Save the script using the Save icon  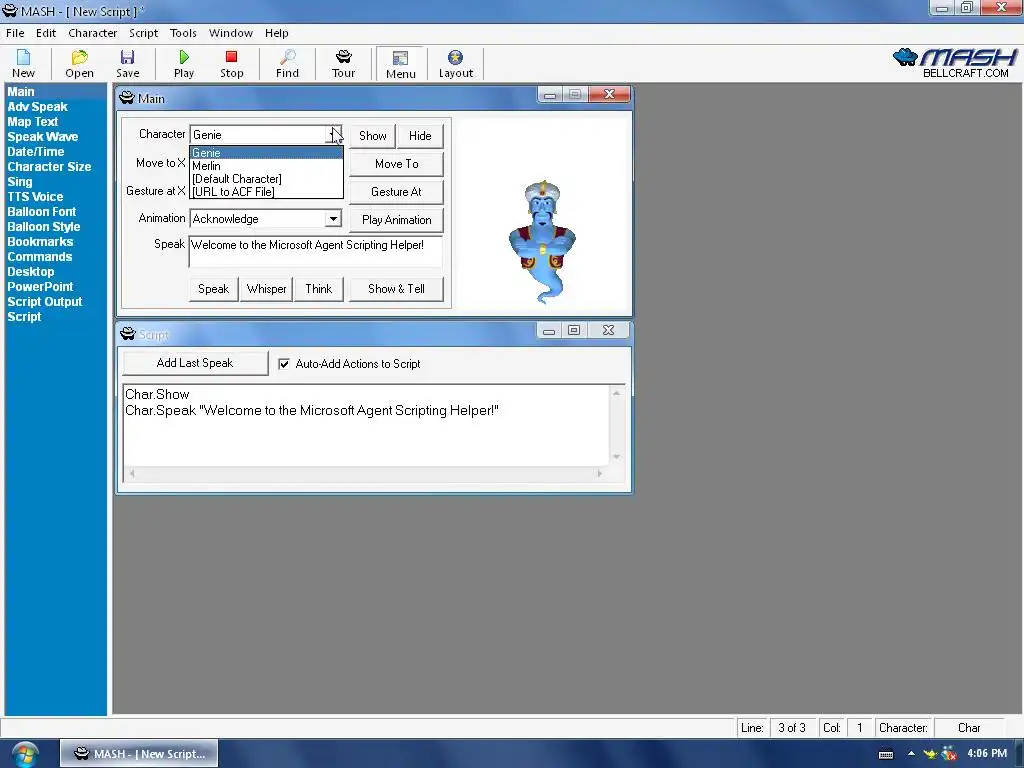point(127,64)
